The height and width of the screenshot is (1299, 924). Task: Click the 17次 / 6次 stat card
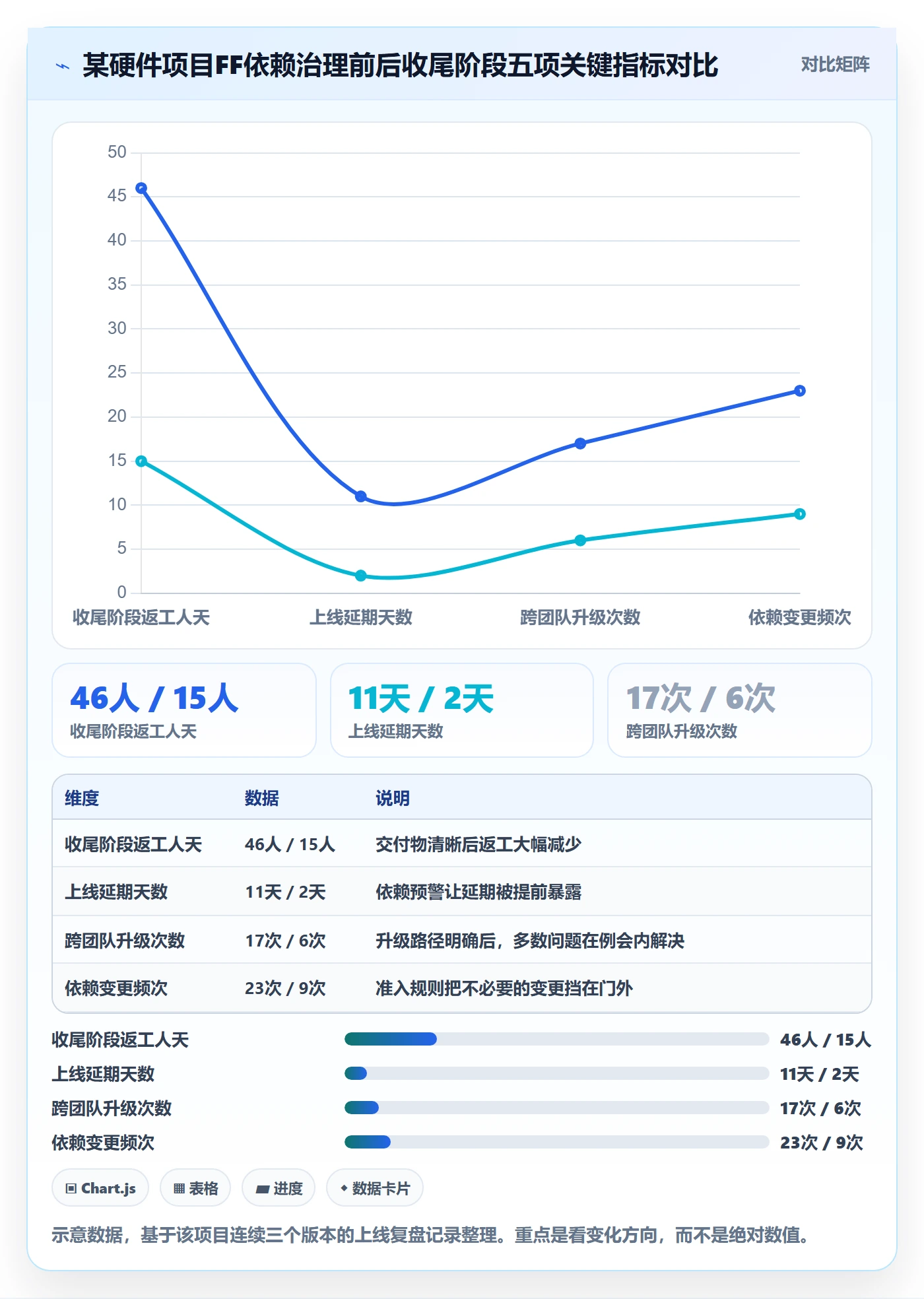point(740,710)
